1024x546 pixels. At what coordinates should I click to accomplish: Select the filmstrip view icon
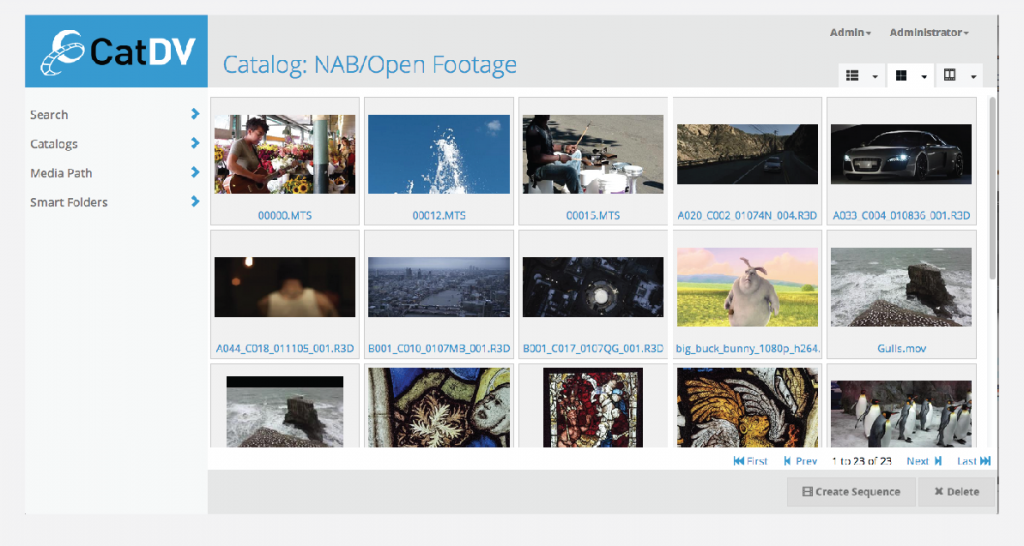[x=949, y=76]
